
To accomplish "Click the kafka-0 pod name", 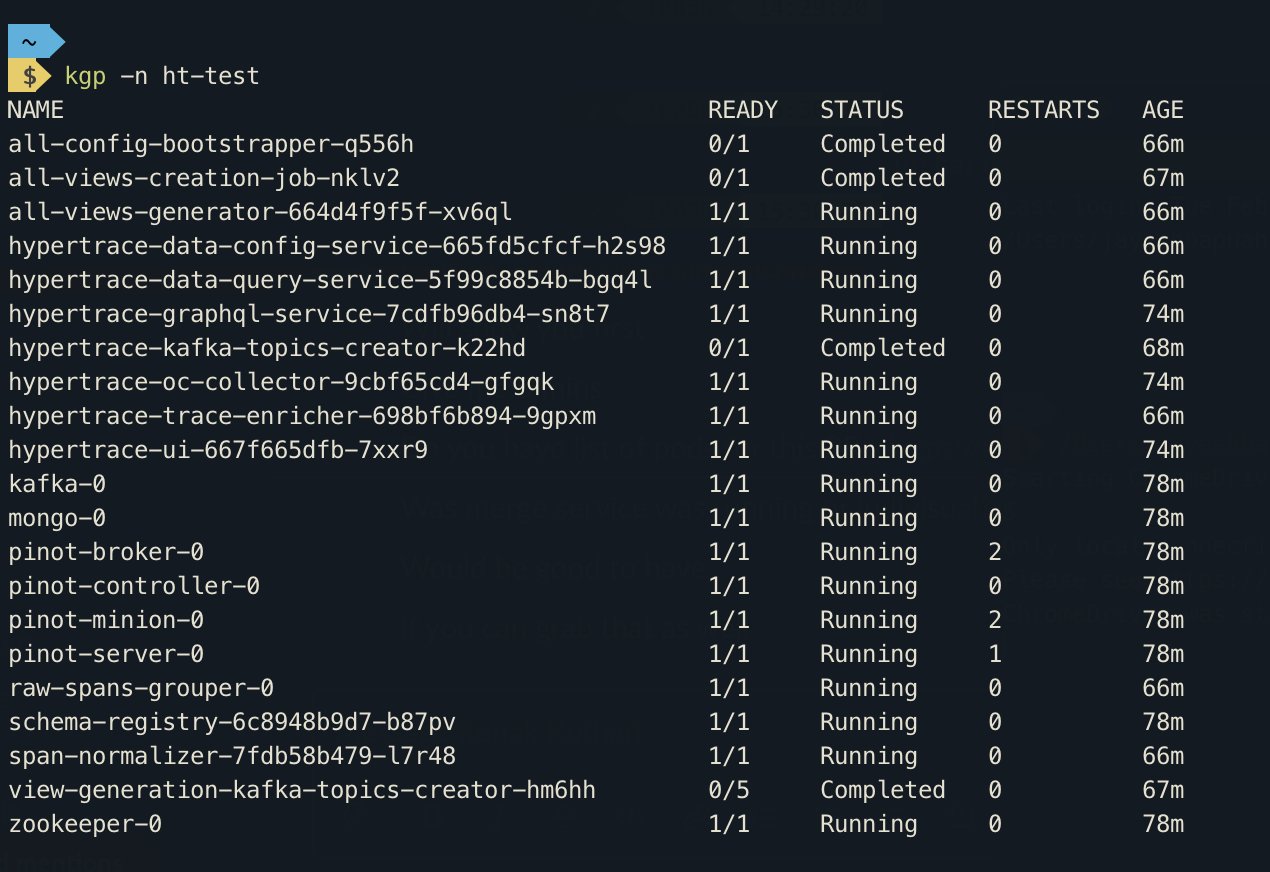I will coord(57,484).
